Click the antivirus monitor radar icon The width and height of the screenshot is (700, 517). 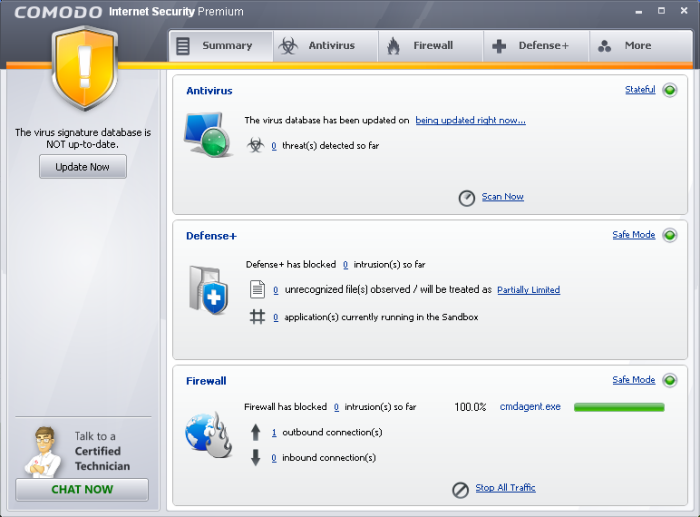click(x=208, y=134)
